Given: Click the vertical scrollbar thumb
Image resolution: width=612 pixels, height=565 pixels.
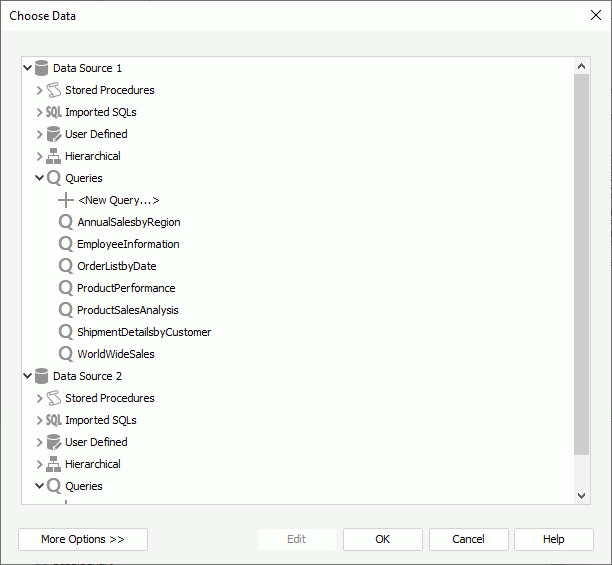Looking at the screenshot, I should coord(581,264).
